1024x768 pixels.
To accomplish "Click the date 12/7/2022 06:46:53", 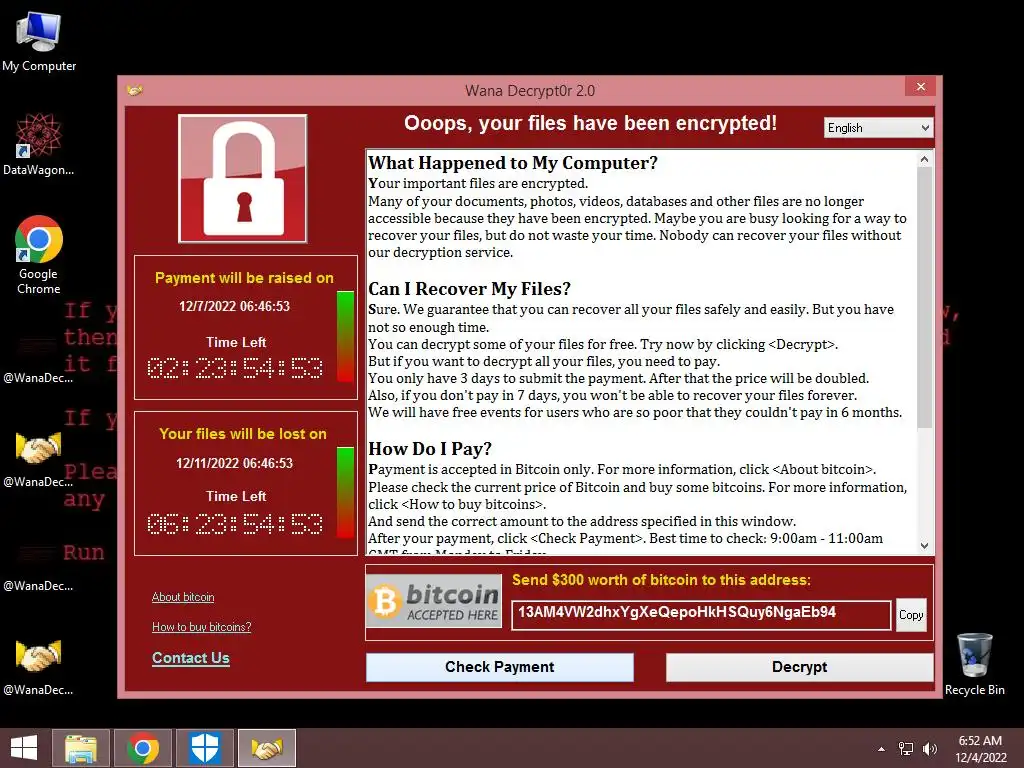I will [x=234, y=306].
